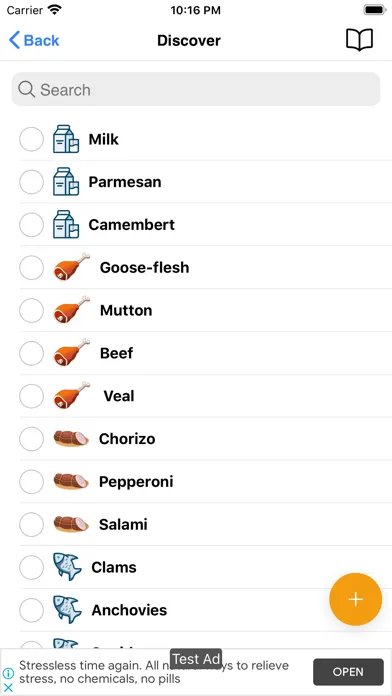Tap the orange plus add button
Screen dimensions: 392x696
tap(355, 599)
